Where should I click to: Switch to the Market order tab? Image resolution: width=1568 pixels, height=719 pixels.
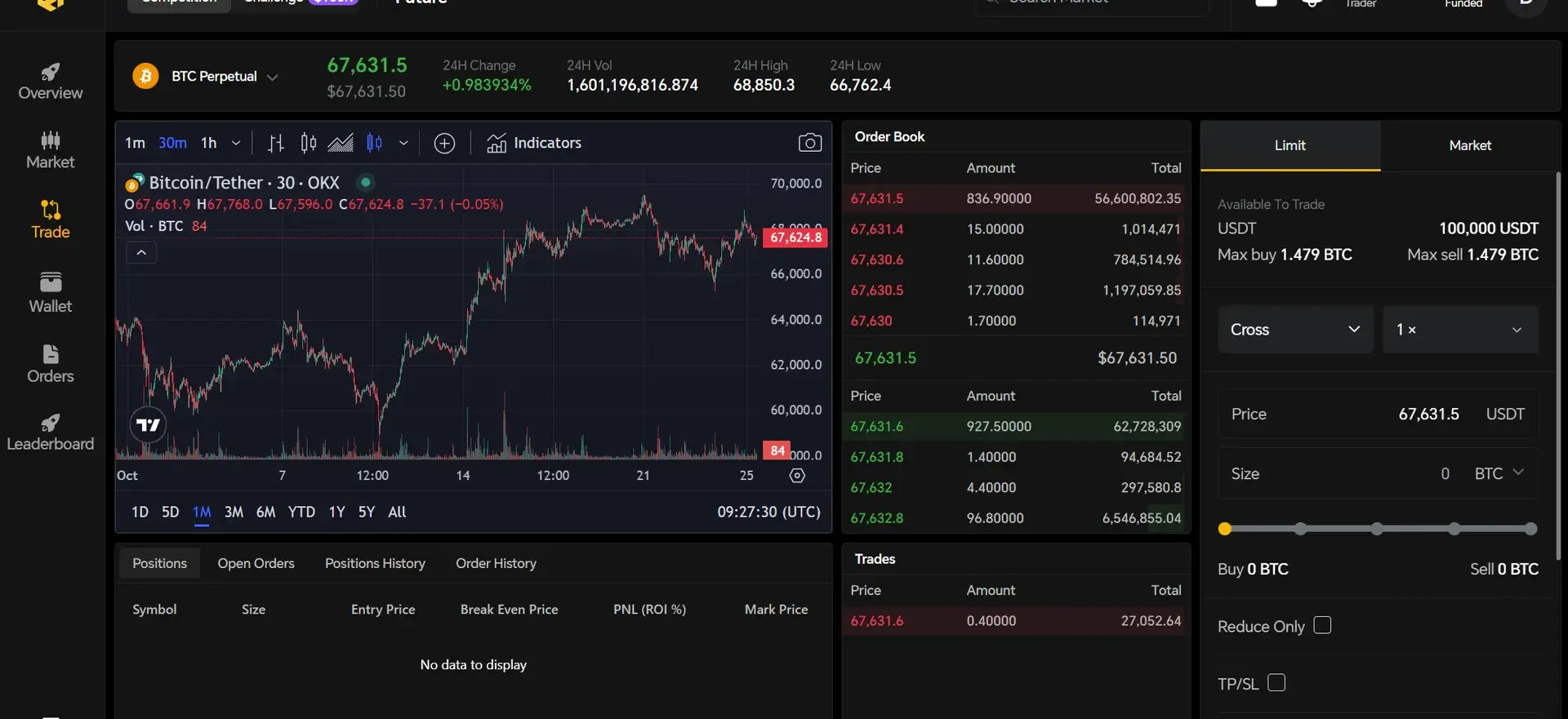coord(1469,145)
